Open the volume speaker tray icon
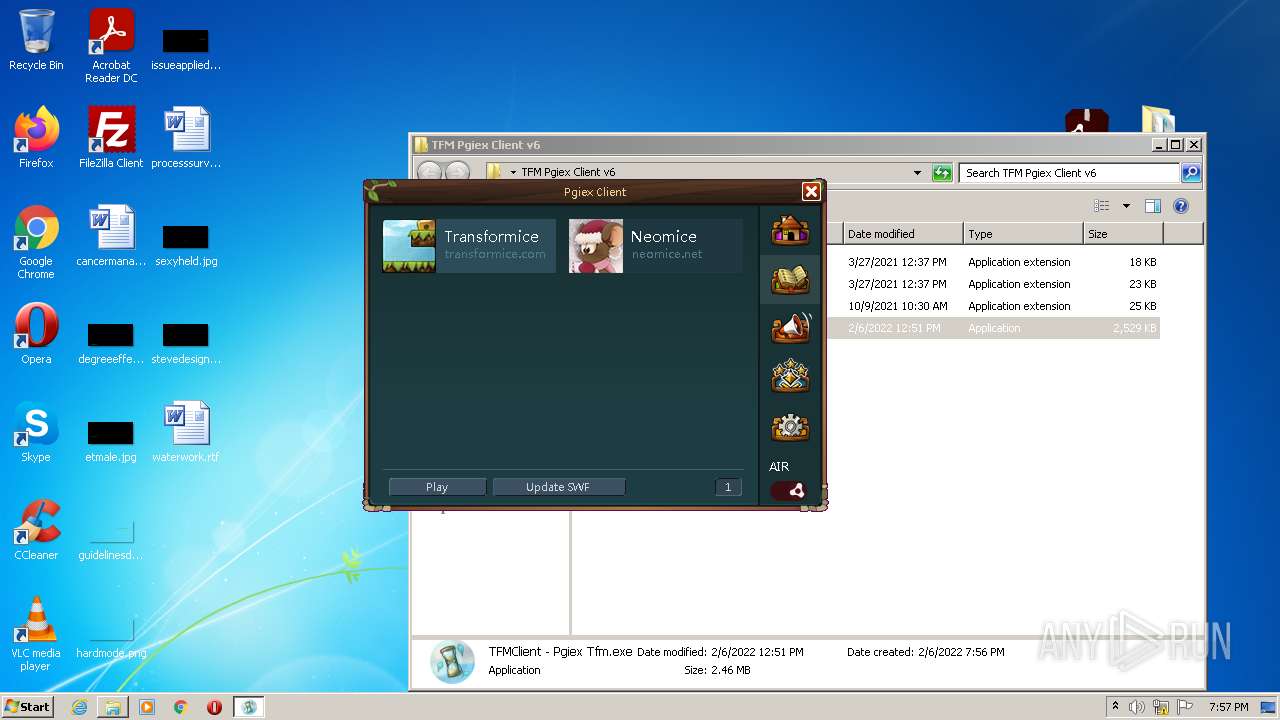 (1137, 707)
